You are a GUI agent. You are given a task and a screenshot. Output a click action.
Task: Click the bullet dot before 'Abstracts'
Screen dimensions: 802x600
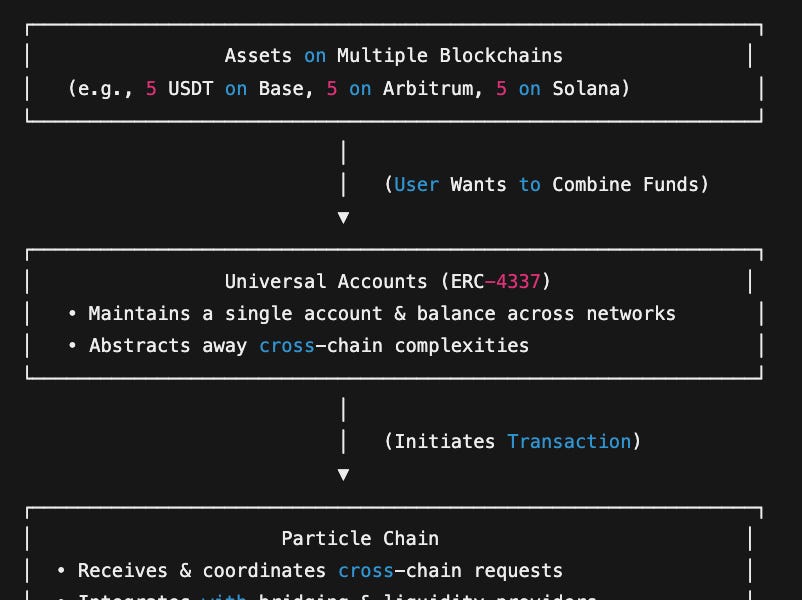(73, 345)
